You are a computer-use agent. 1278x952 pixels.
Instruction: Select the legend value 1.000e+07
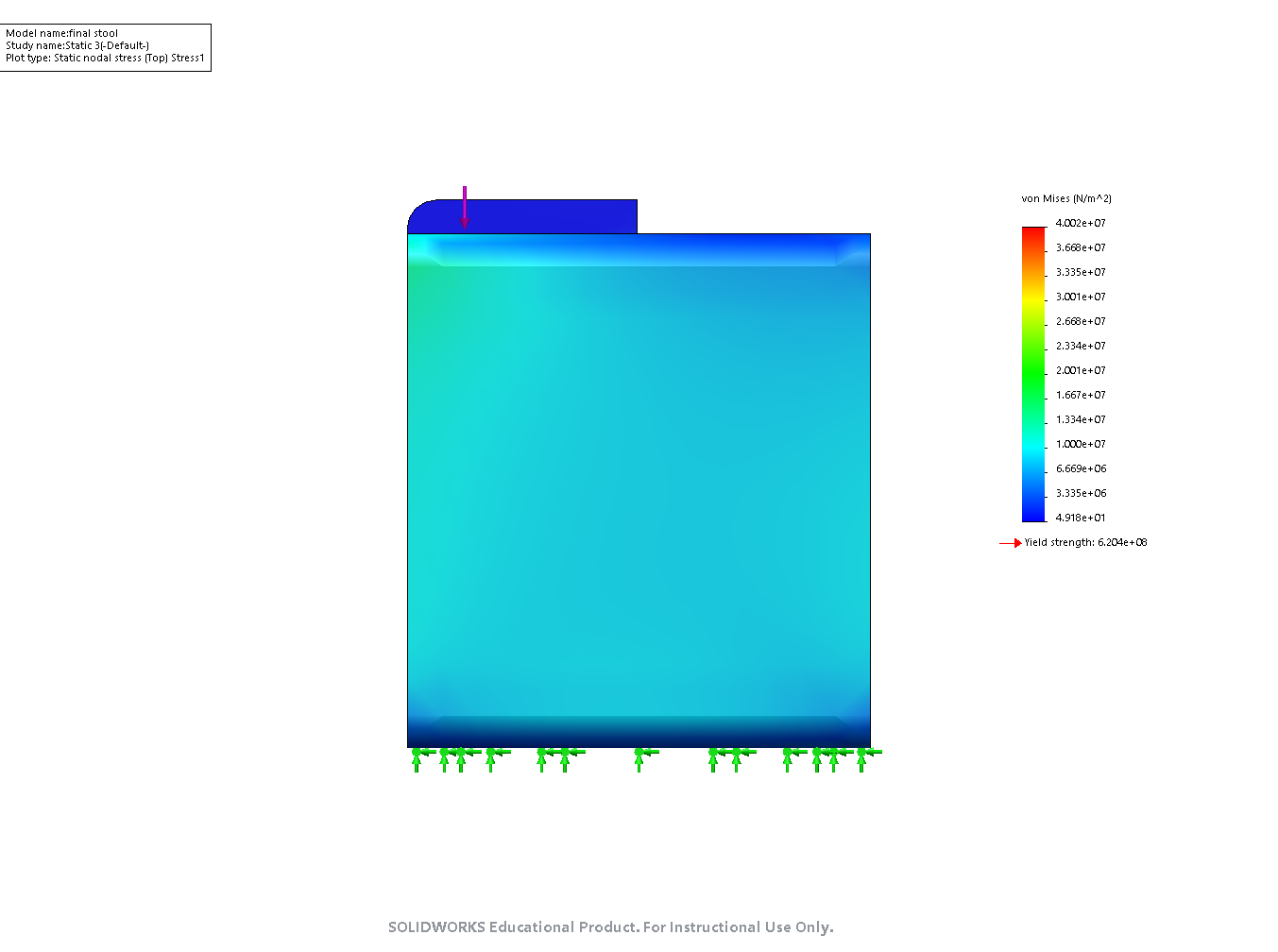[x=1081, y=444]
